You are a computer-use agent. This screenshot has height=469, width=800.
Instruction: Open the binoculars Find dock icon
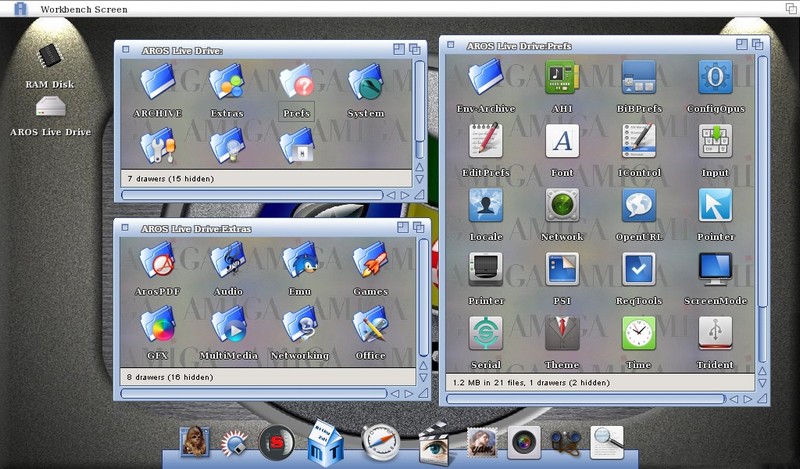565,443
